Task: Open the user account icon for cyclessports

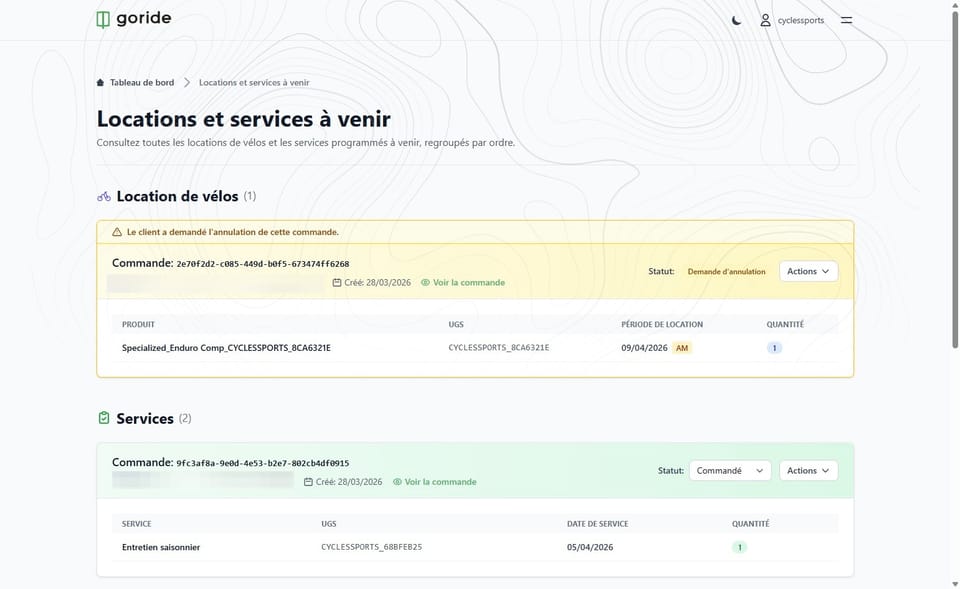Action: (765, 20)
